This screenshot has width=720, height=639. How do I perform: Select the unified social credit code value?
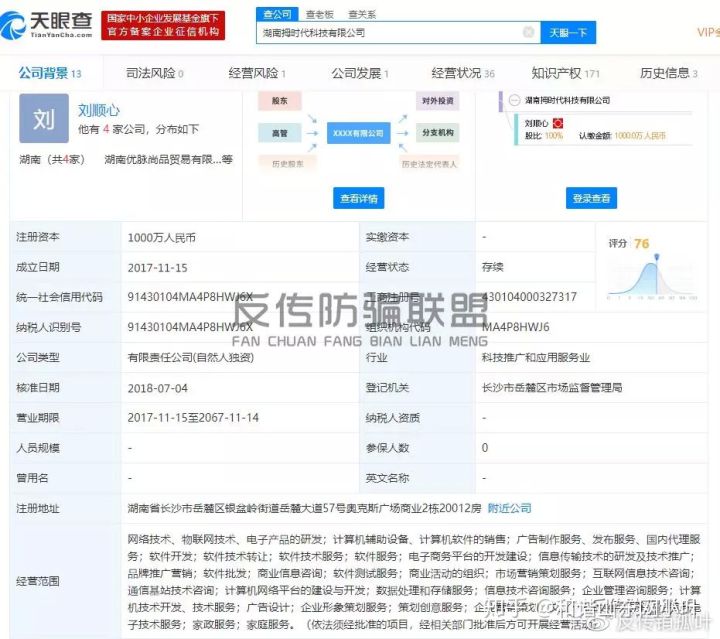click(190, 297)
